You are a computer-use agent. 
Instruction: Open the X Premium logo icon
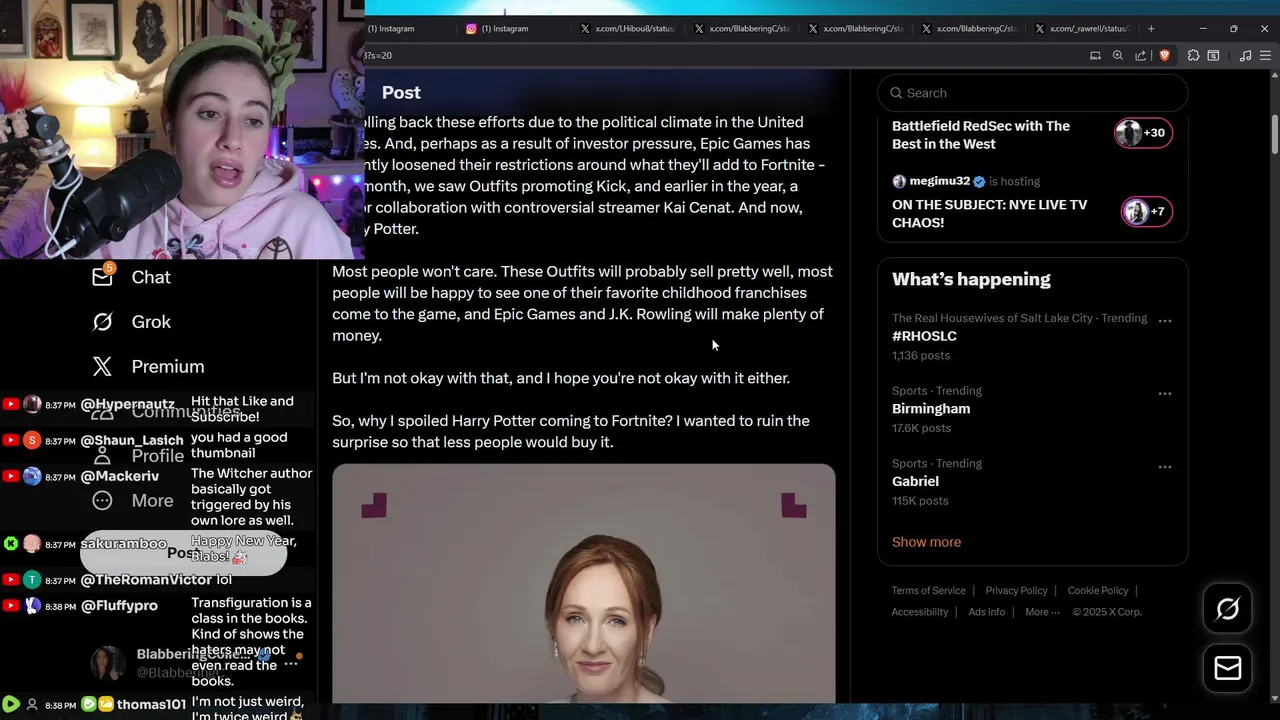point(102,367)
